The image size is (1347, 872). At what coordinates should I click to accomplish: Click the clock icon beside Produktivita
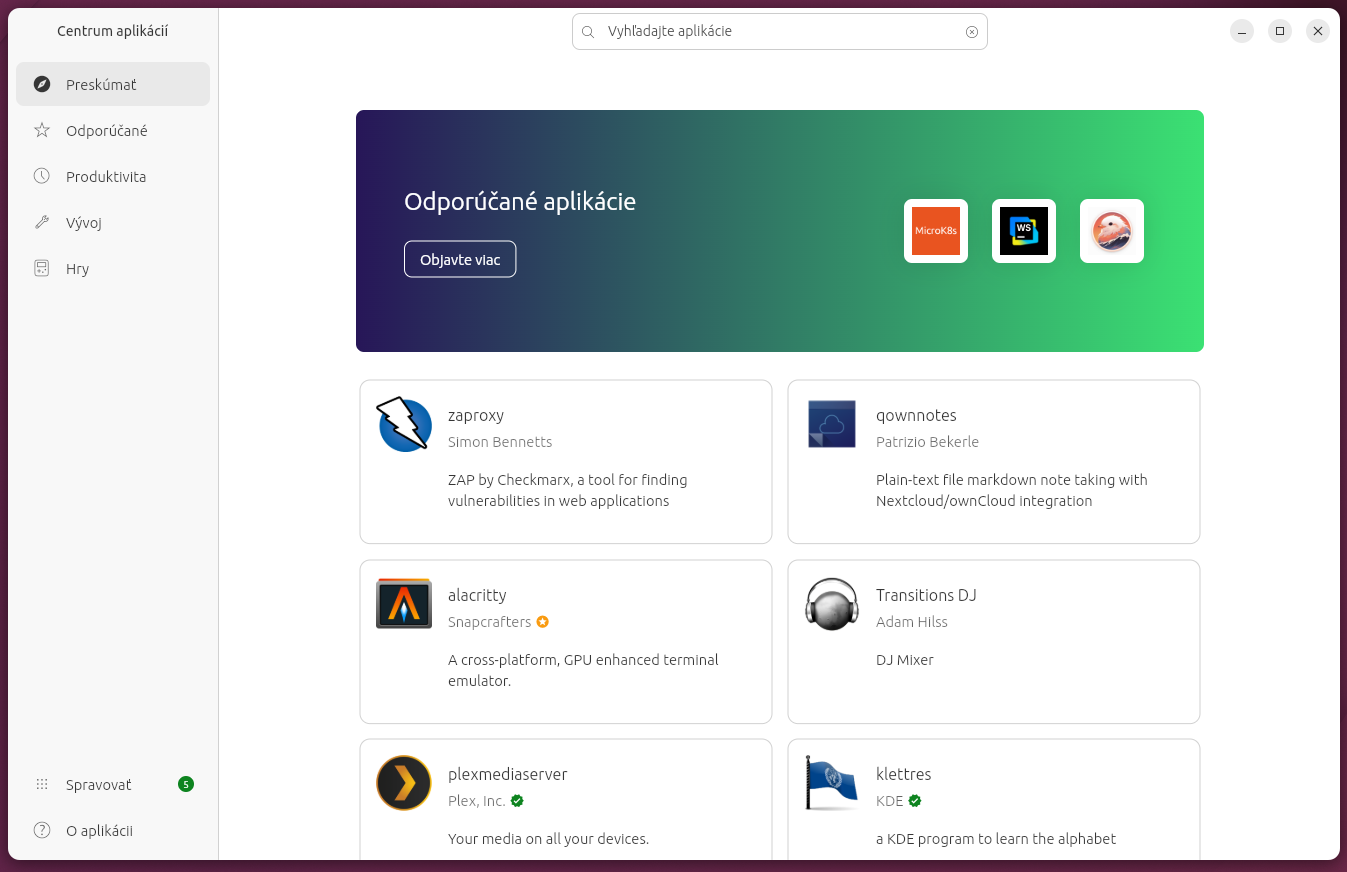click(42, 176)
